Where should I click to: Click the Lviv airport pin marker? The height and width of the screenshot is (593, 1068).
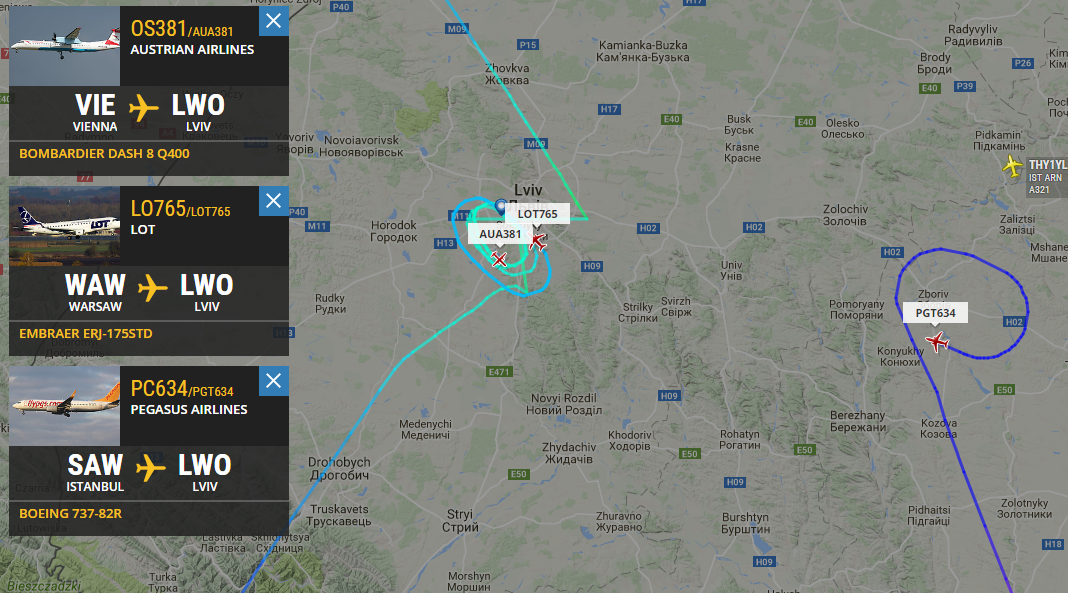point(501,207)
